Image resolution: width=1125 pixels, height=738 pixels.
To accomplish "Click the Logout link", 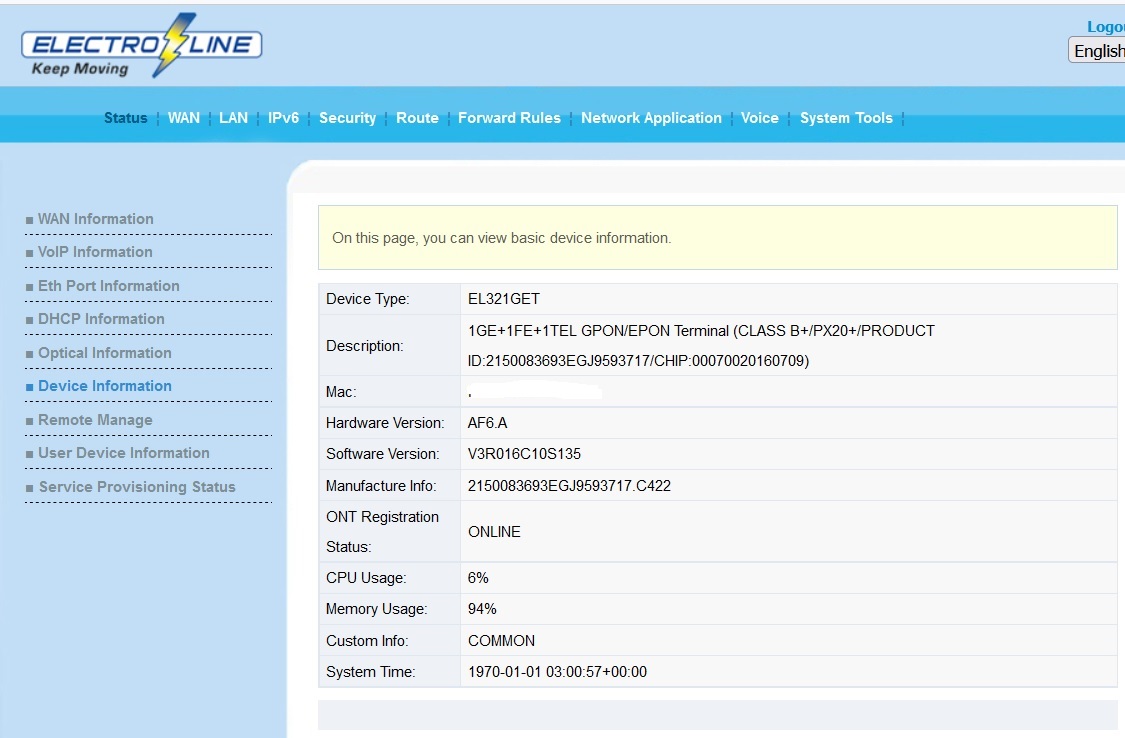I will [1106, 27].
